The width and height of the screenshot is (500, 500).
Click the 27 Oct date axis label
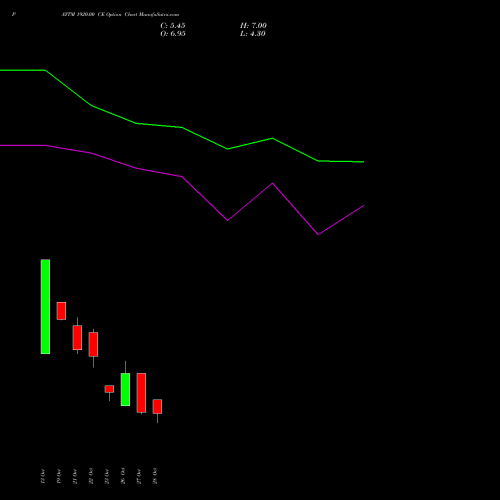click(139, 476)
